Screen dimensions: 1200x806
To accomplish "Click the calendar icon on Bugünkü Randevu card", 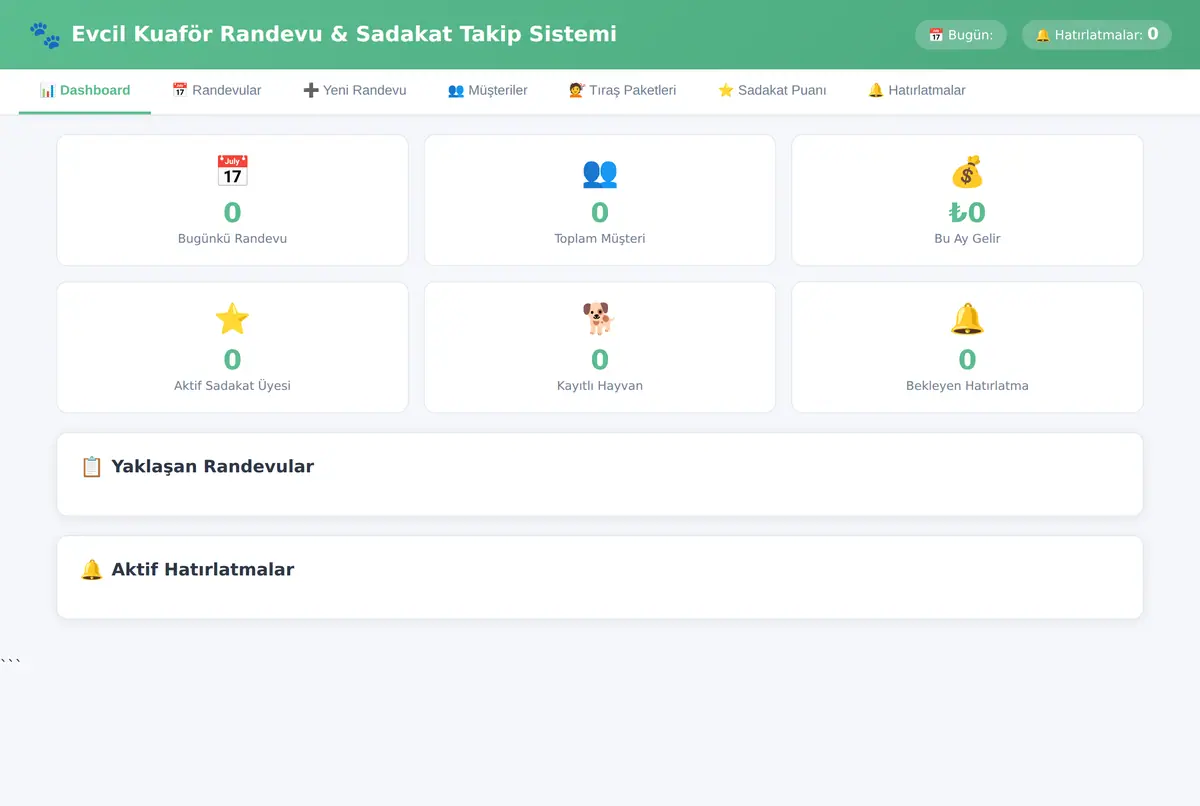I will coord(232,172).
